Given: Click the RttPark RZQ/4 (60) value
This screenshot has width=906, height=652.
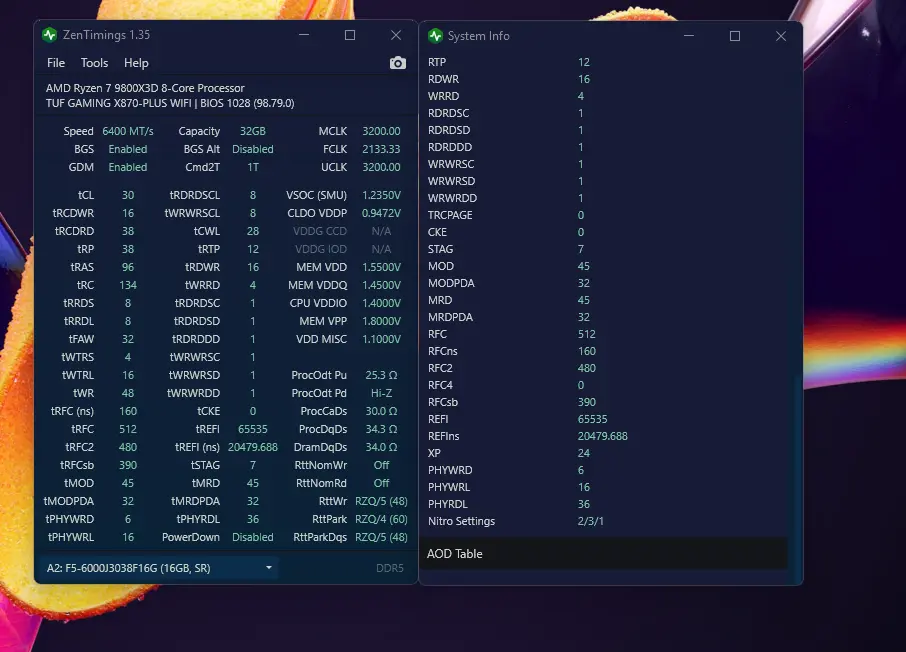Looking at the screenshot, I should [381, 519].
